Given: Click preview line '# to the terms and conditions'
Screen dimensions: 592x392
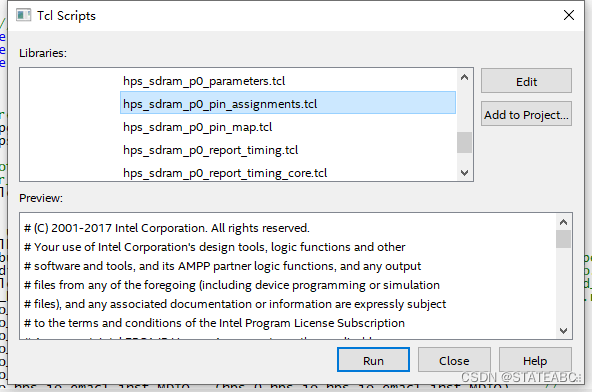Looking at the screenshot, I should 214,323.
